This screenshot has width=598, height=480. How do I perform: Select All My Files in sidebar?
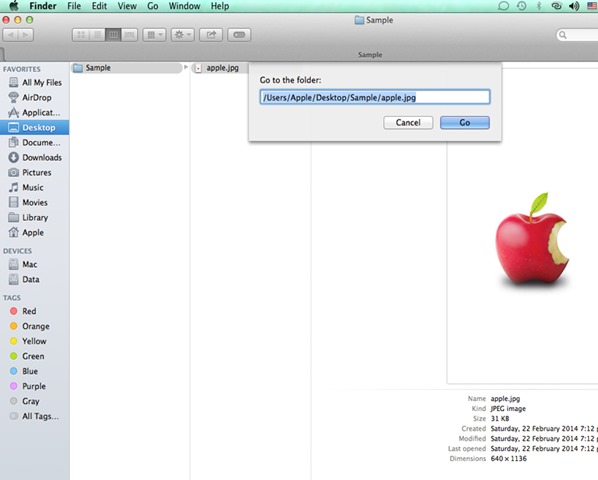(x=35, y=82)
